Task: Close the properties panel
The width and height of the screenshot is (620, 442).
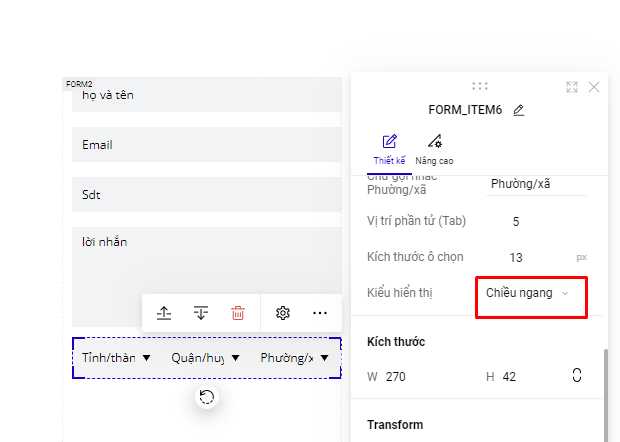Action: tap(594, 87)
